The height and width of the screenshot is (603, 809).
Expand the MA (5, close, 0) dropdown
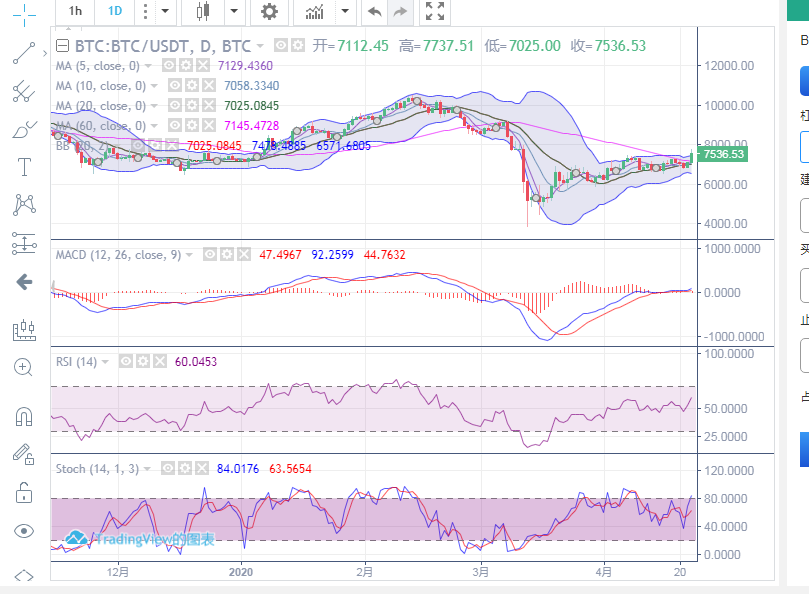(148, 66)
